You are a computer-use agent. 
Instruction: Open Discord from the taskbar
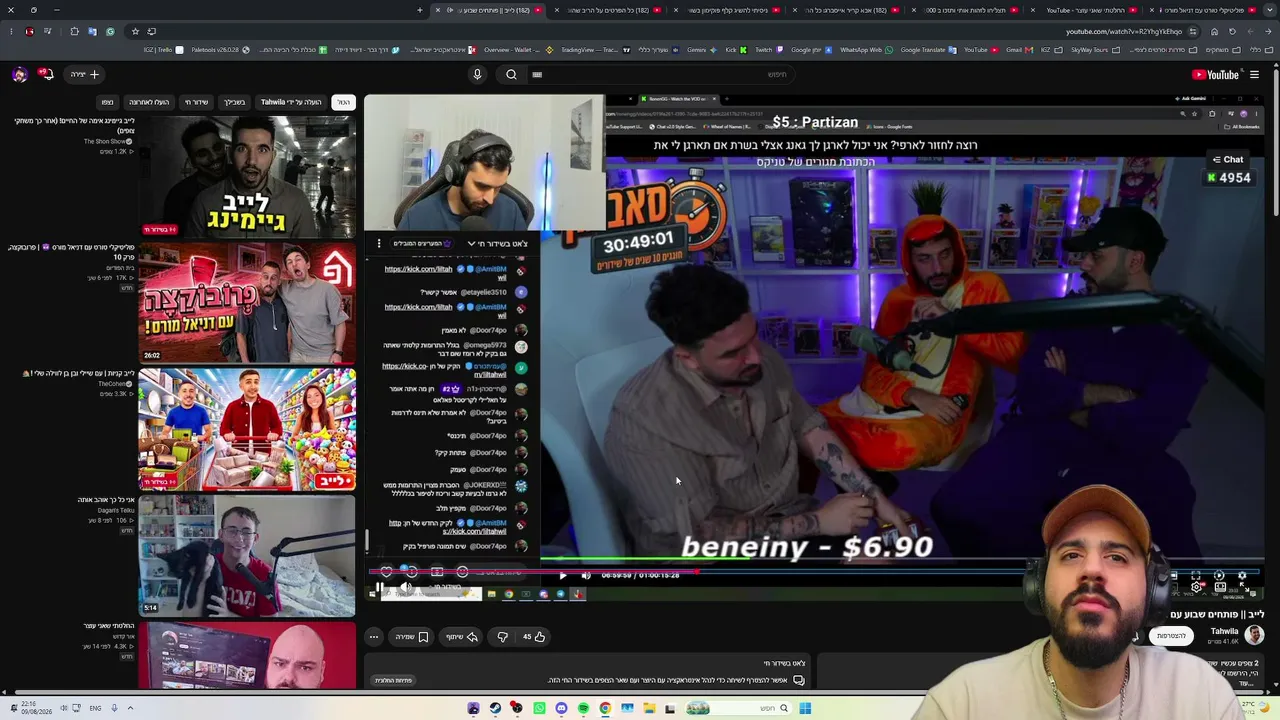coord(561,708)
